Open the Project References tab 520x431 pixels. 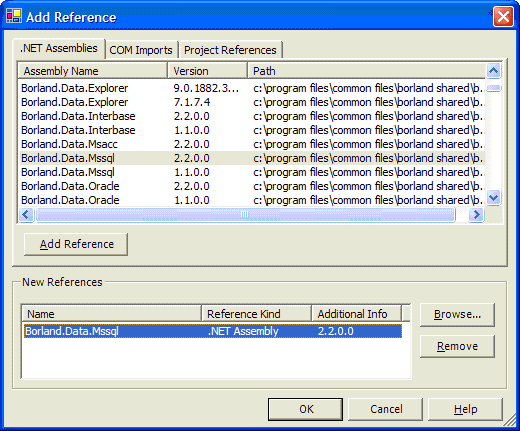coord(230,50)
